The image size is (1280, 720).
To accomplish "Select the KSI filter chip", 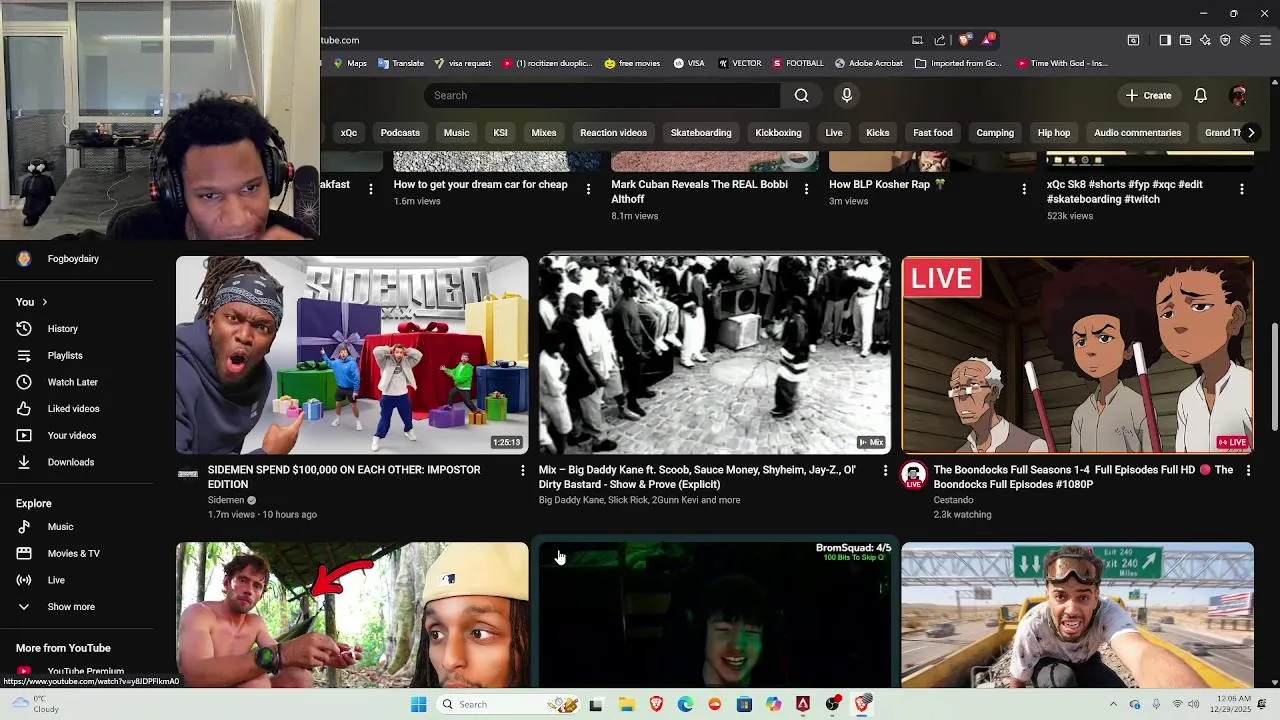I will point(500,132).
